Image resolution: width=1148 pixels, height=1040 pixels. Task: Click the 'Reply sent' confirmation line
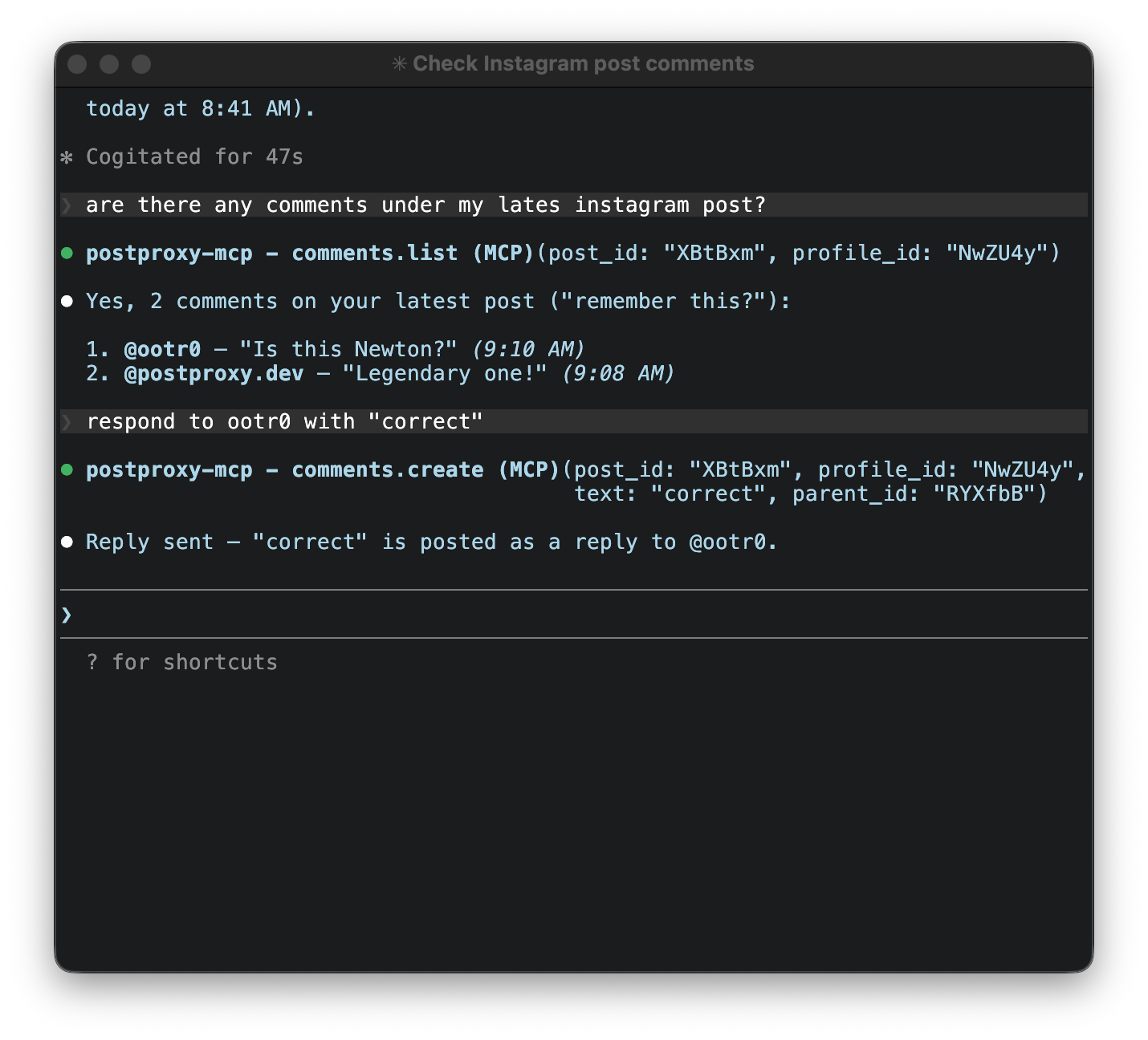[x=432, y=542]
